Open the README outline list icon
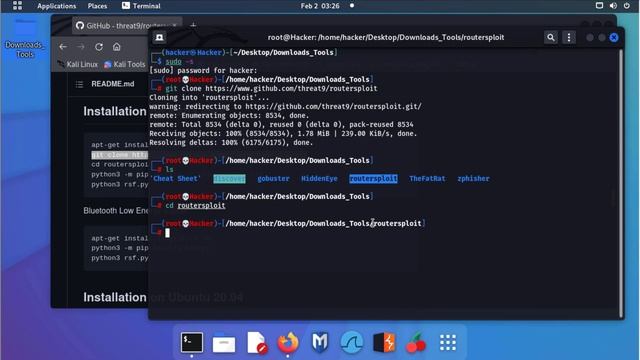 click(x=79, y=84)
